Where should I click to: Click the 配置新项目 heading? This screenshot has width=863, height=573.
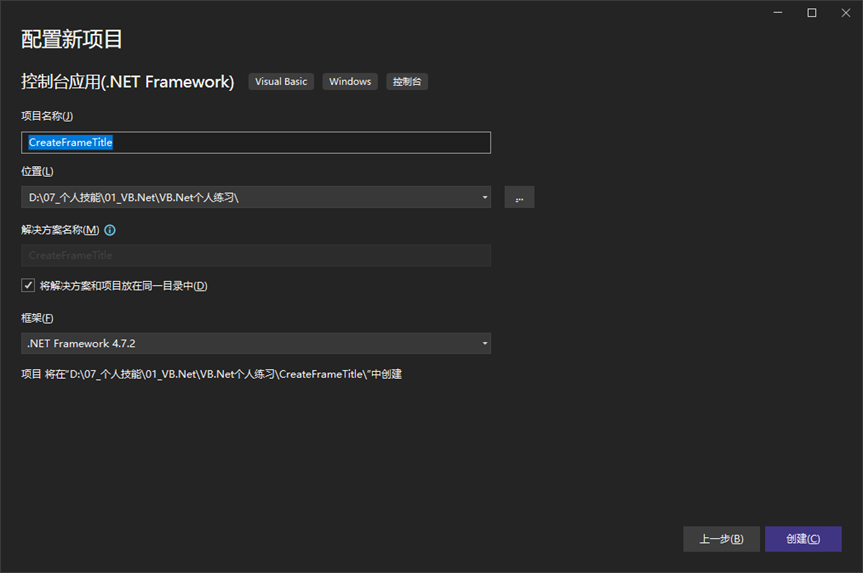(72, 39)
